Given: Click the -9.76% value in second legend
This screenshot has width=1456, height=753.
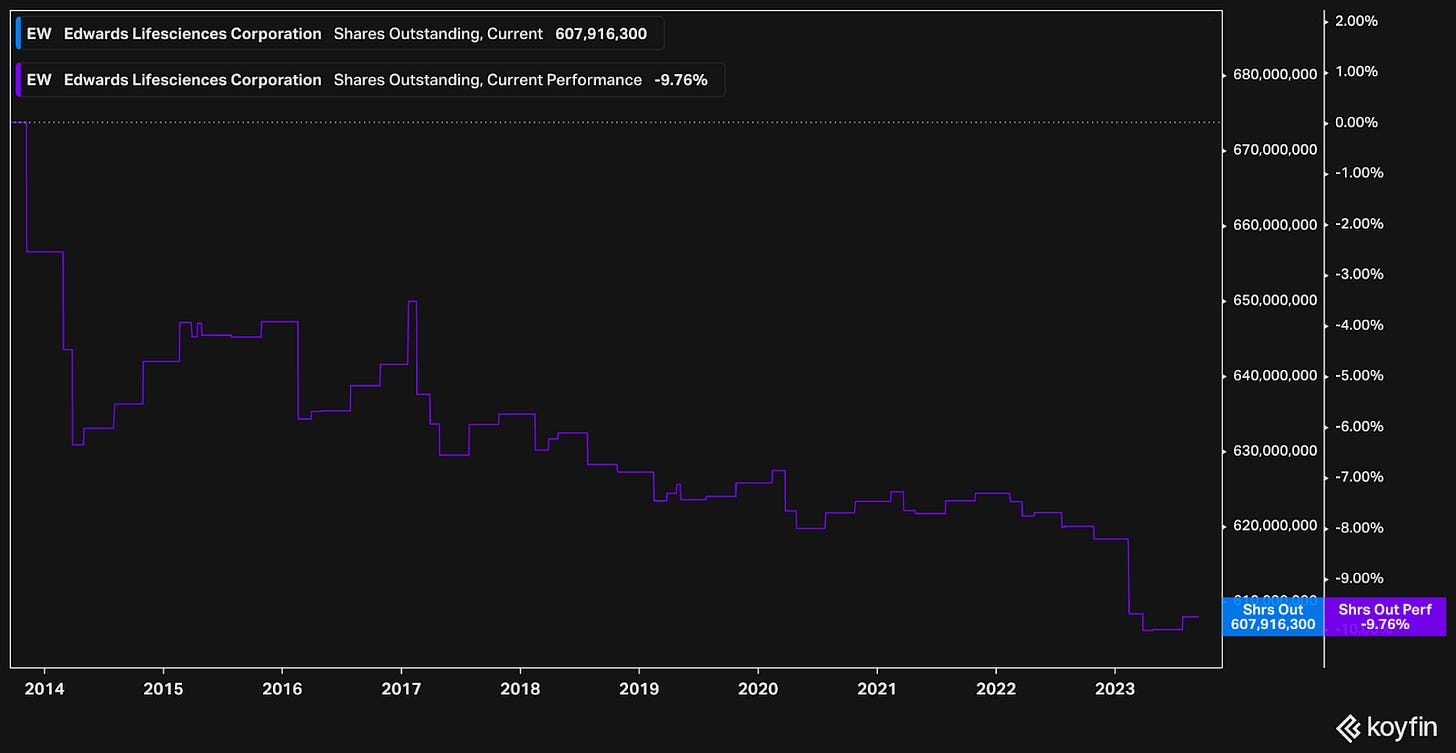Looking at the screenshot, I should [x=681, y=80].
